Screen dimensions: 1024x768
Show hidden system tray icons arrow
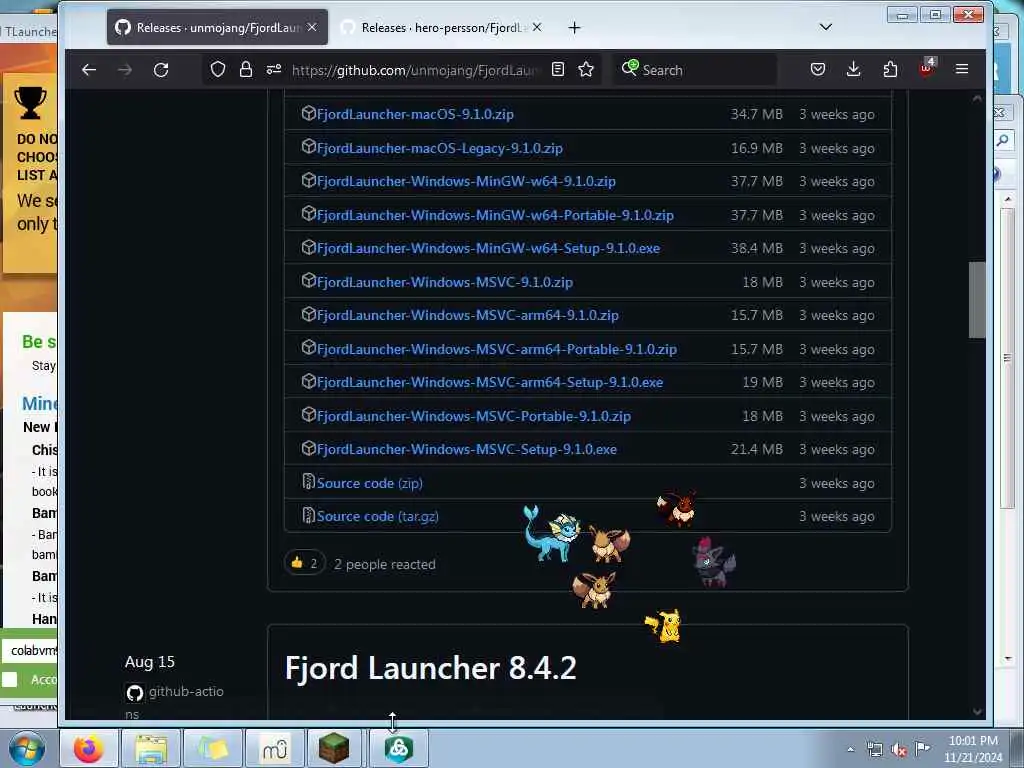coord(850,749)
